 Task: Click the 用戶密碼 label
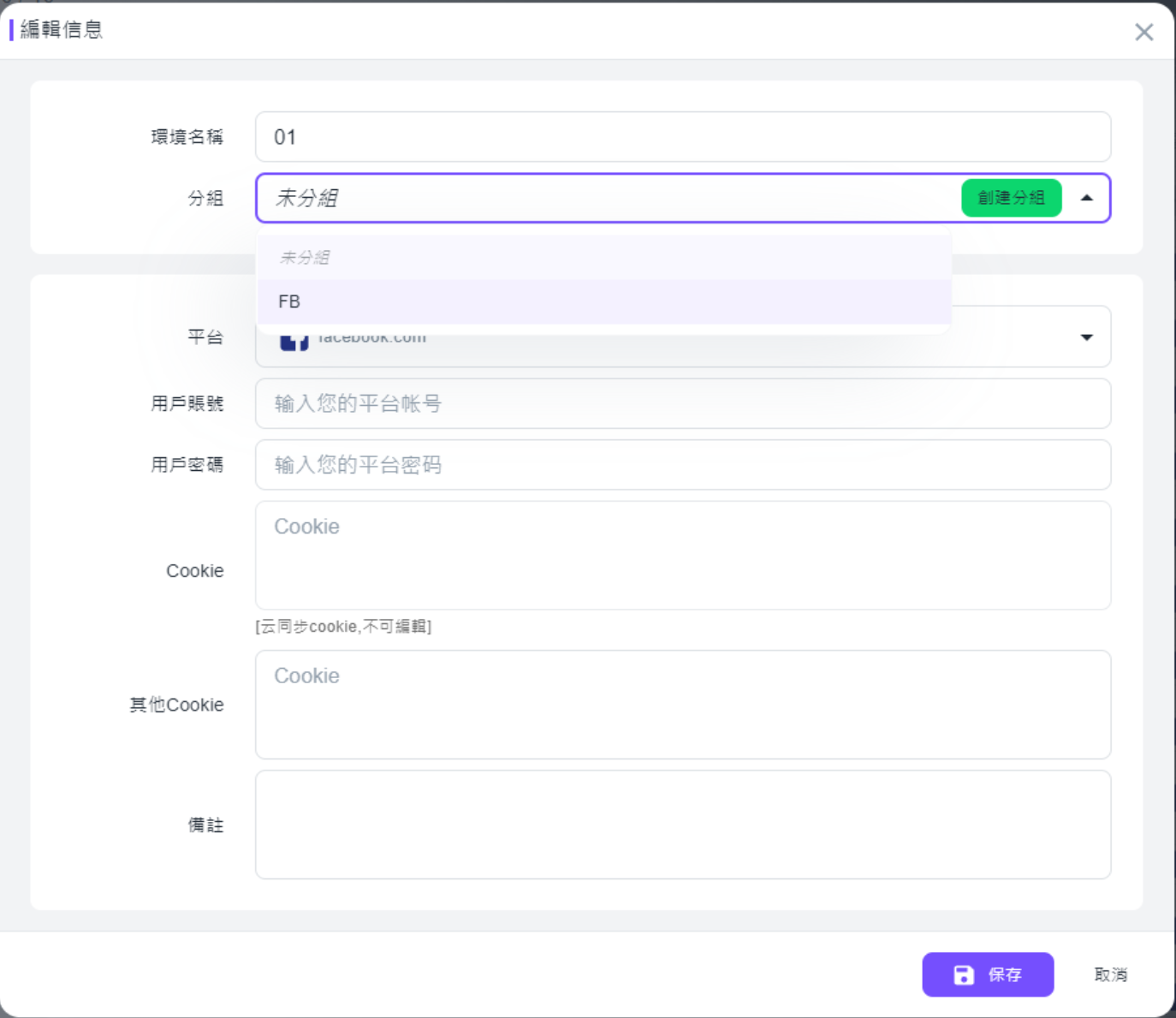point(187,465)
